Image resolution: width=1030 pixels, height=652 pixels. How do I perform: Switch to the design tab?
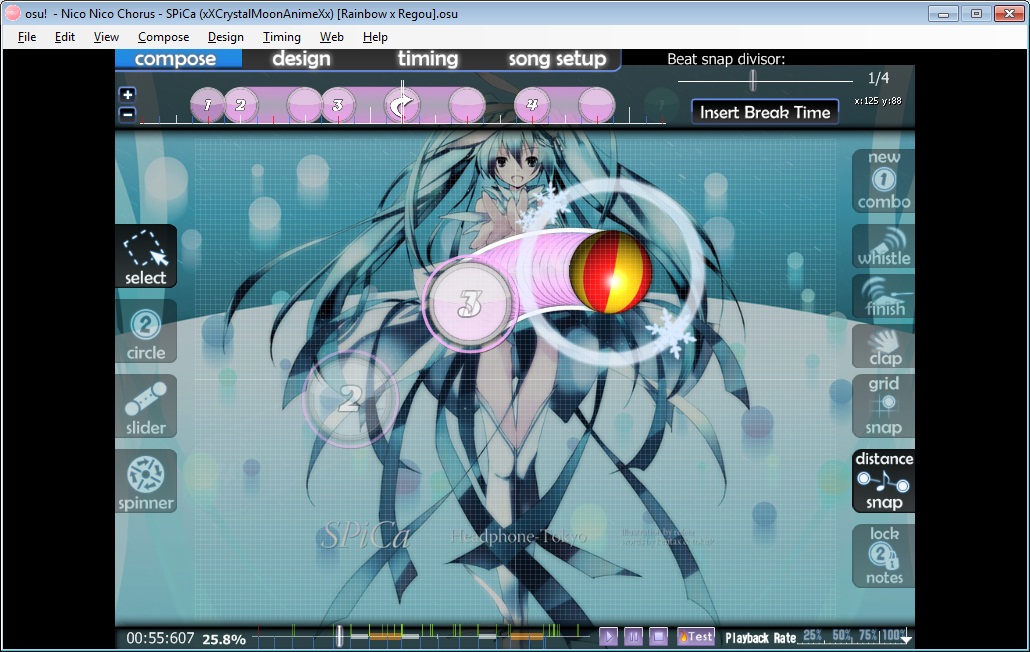click(x=302, y=58)
